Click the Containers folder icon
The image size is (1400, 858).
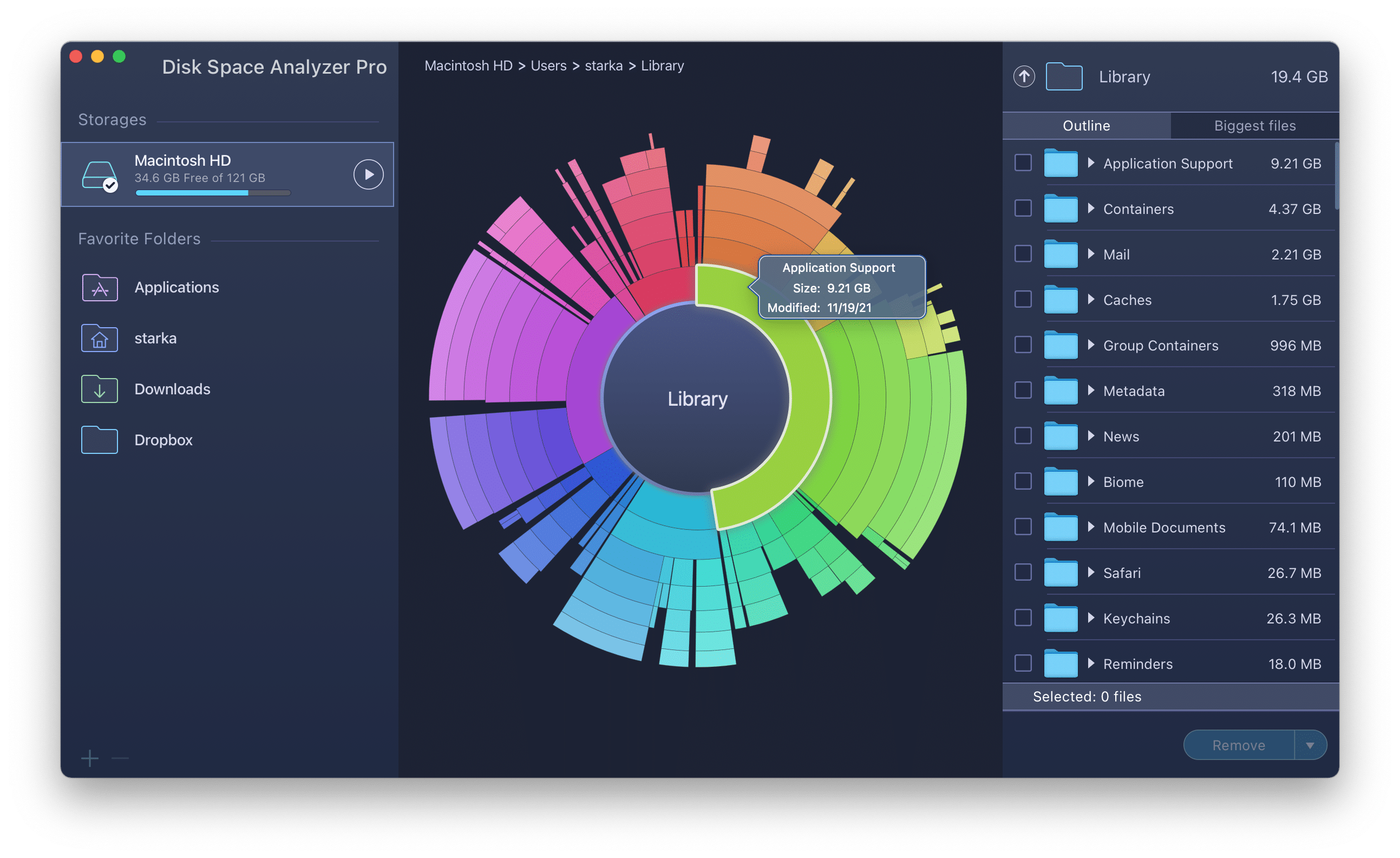1061,209
